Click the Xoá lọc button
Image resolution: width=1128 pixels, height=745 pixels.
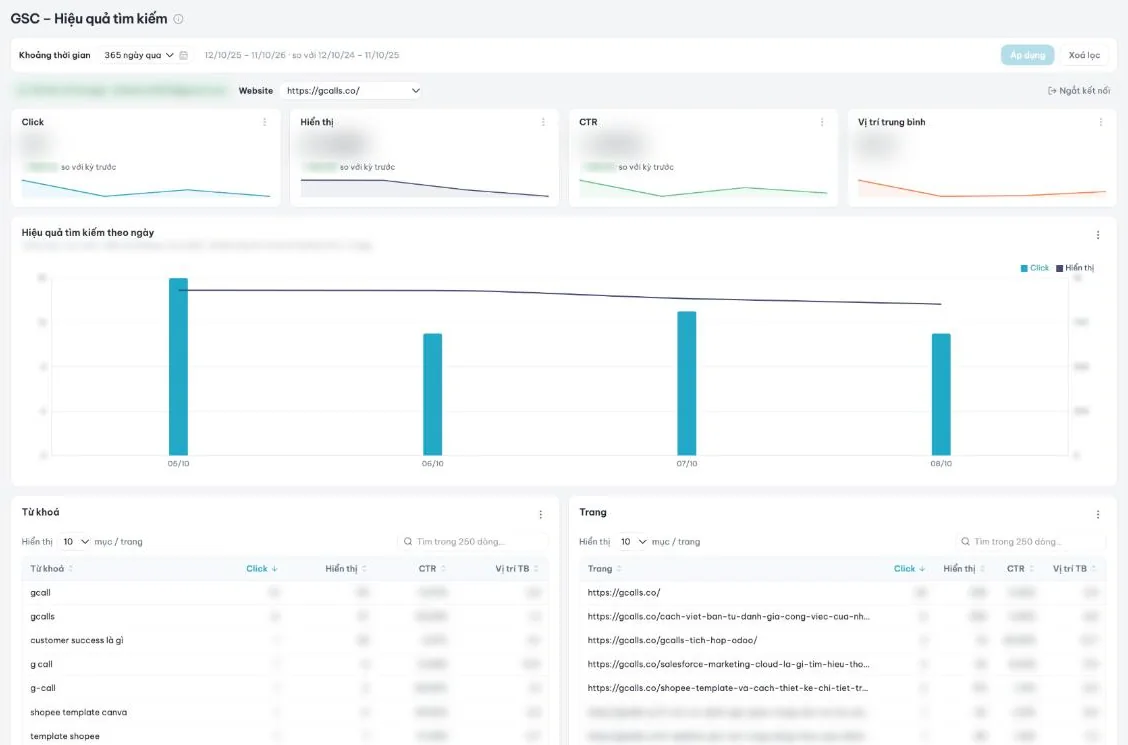tap(1083, 55)
